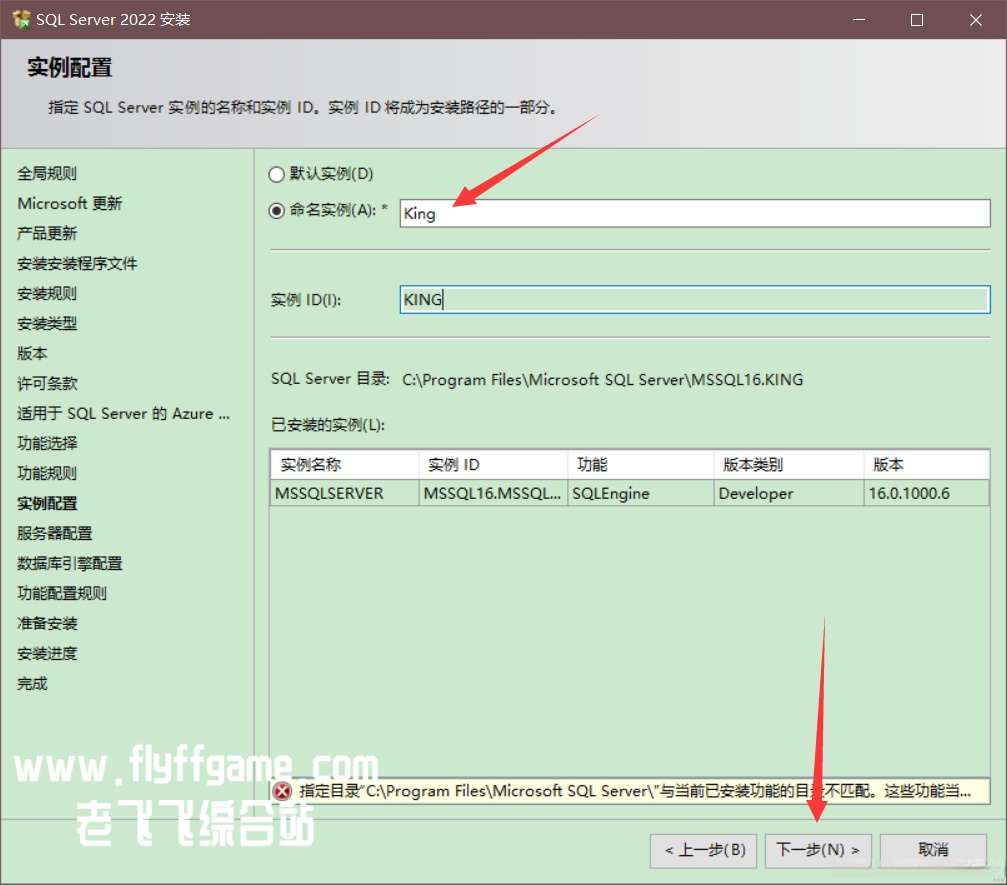Click the 产品更新 step in the sidebar
1007x885 pixels.
47,233
